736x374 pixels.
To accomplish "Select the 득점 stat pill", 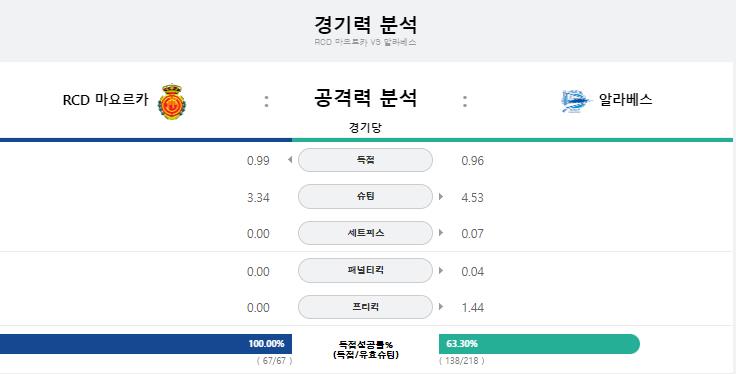I will (x=365, y=160).
